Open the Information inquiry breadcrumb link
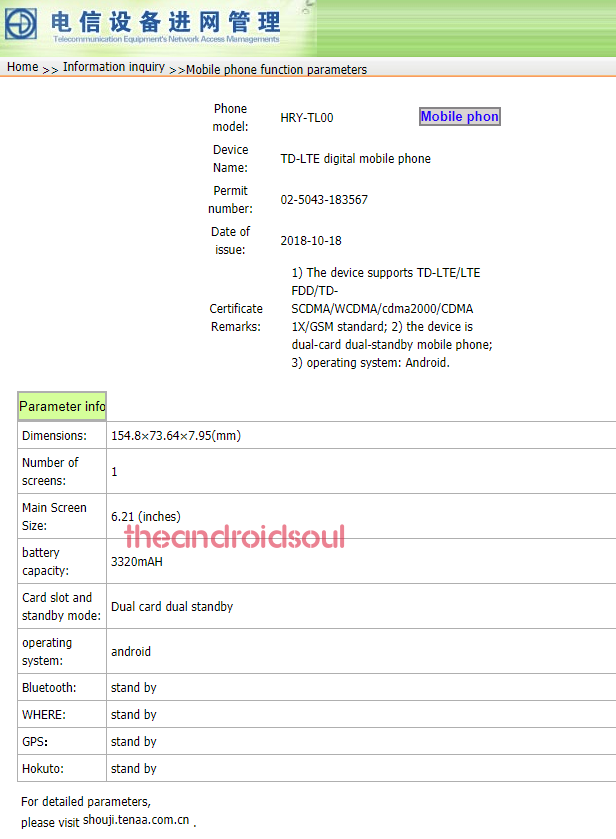This screenshot has width=616, height=839. (x=113, y=67)
